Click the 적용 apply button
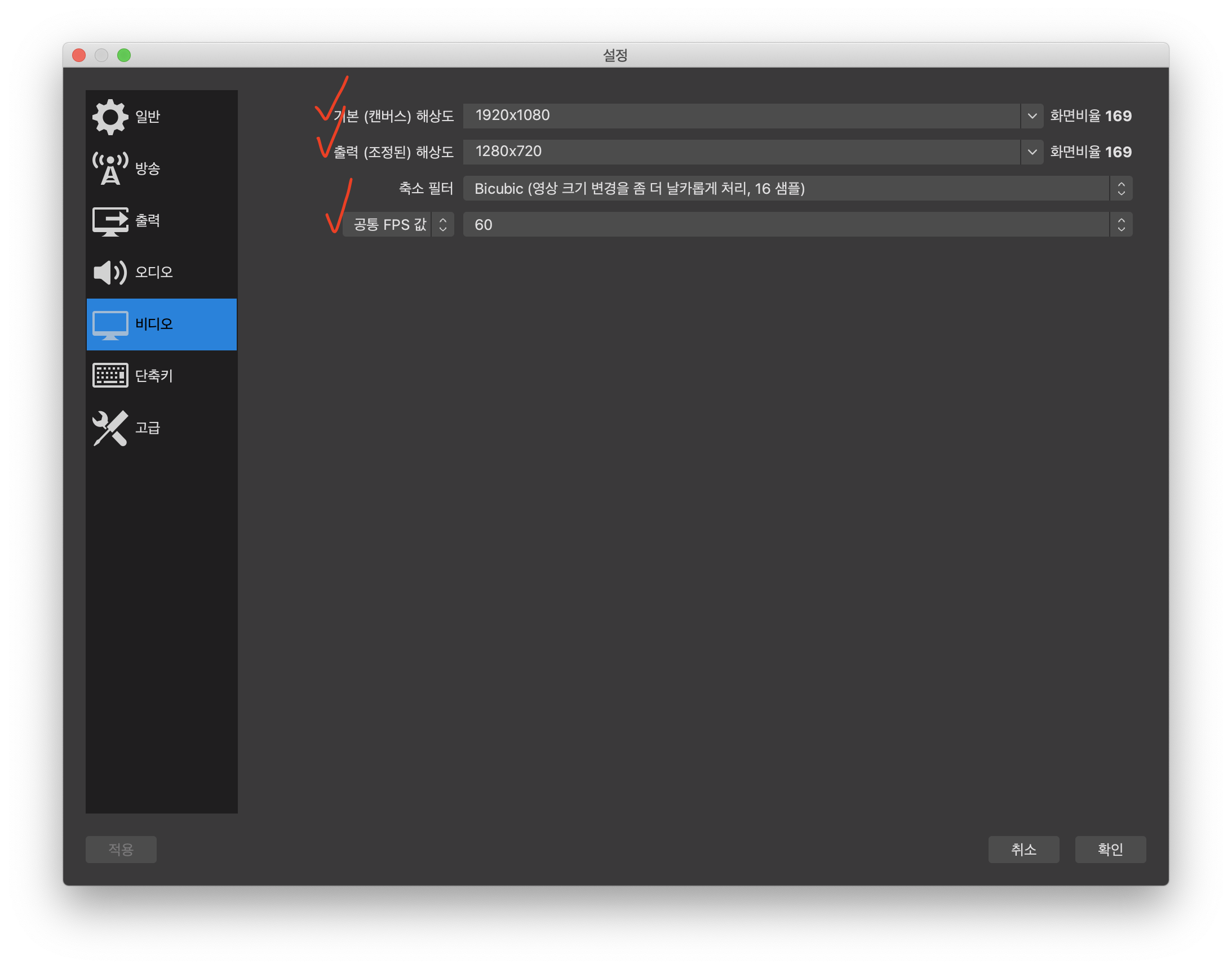1232x969 pixels. pos(121,850)
